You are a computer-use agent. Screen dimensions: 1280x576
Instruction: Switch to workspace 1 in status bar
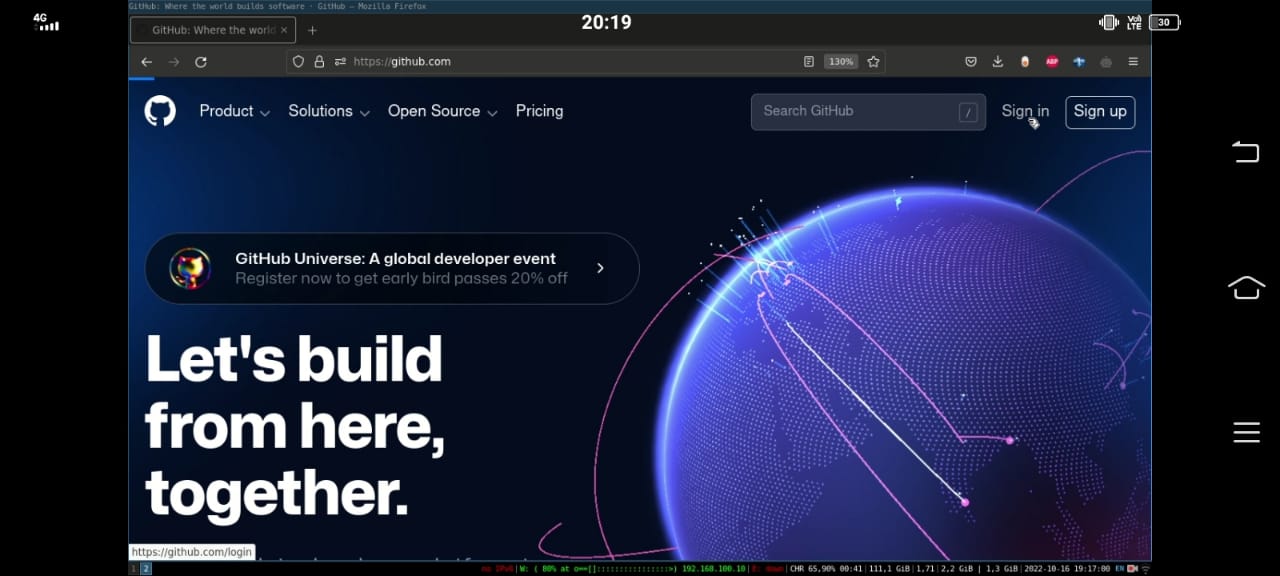(x=133, y=568)
